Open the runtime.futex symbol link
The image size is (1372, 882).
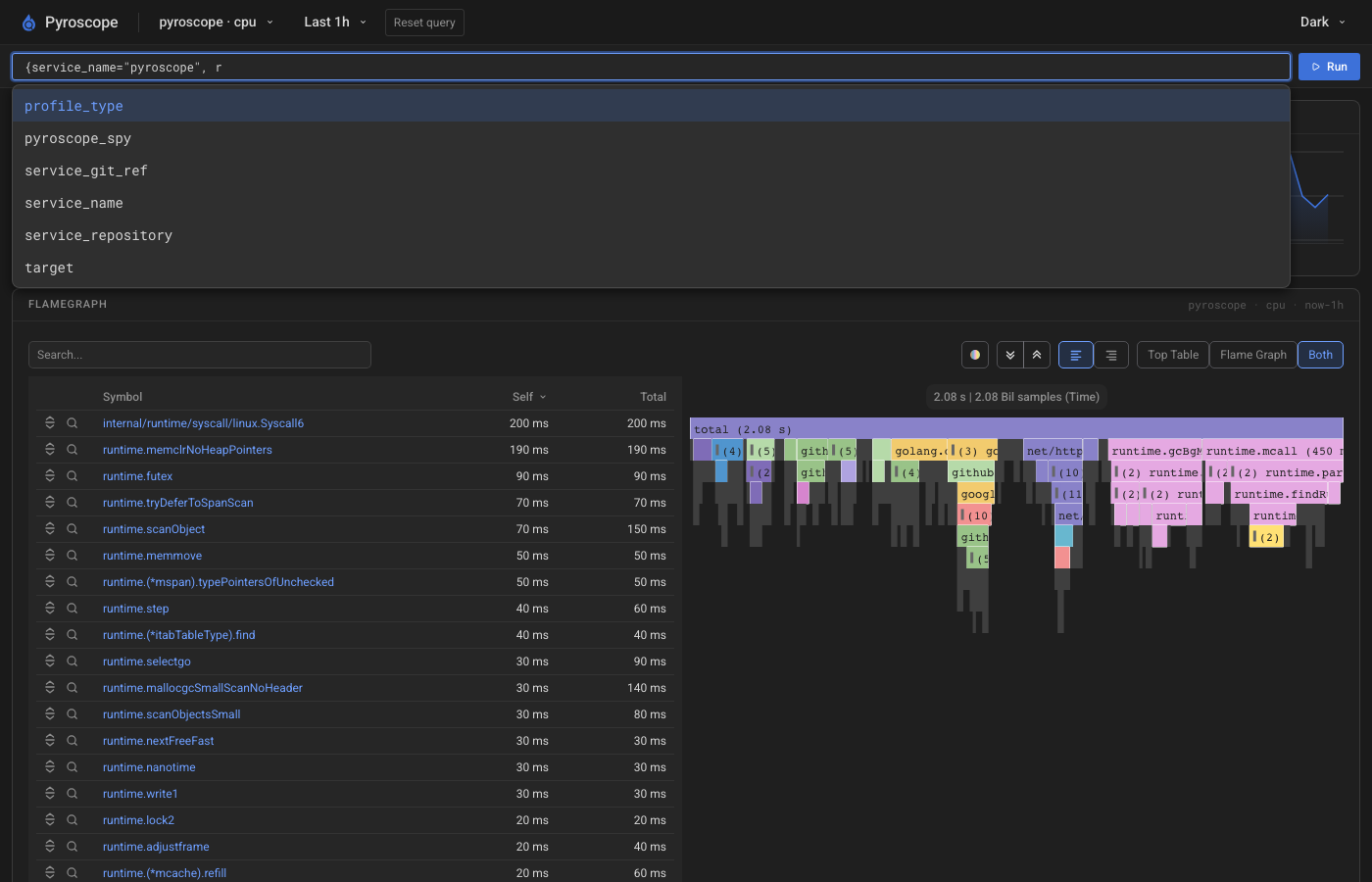click(x=137, y=476)
